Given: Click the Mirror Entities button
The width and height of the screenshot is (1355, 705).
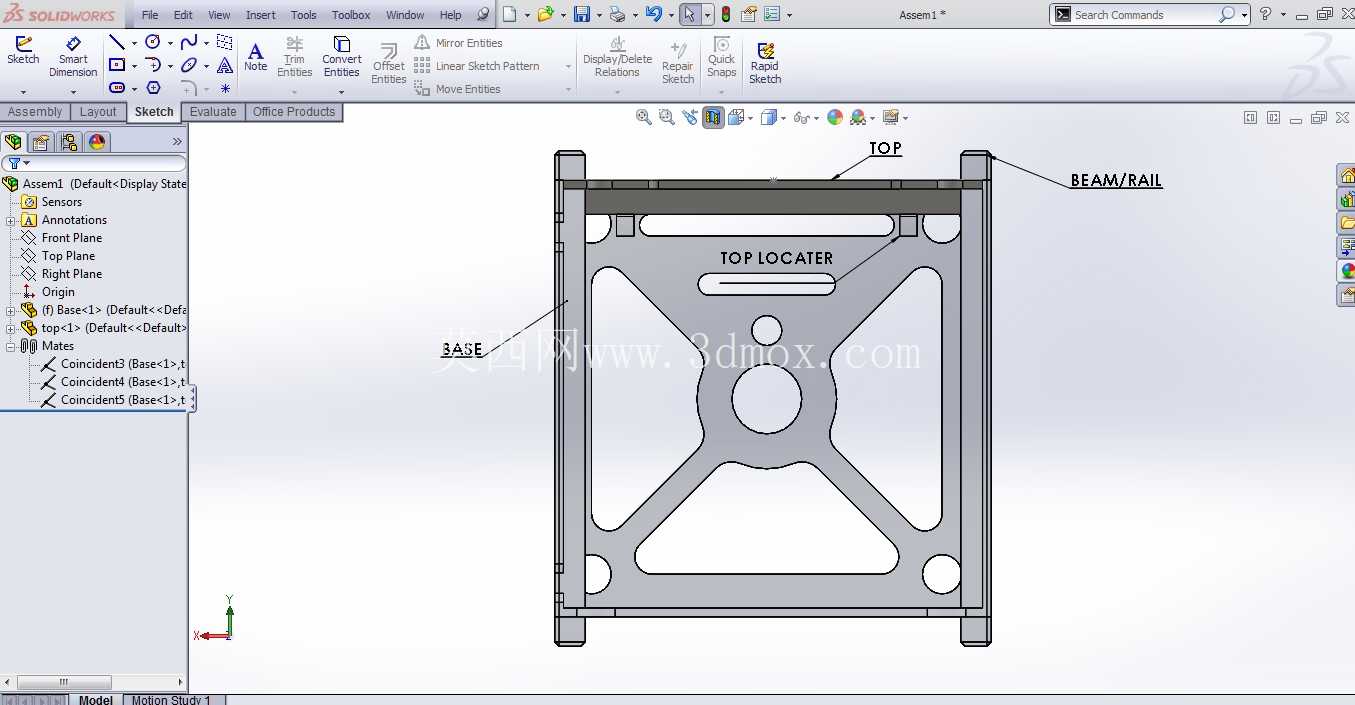Looking at the screenshot, I should 459,43.
